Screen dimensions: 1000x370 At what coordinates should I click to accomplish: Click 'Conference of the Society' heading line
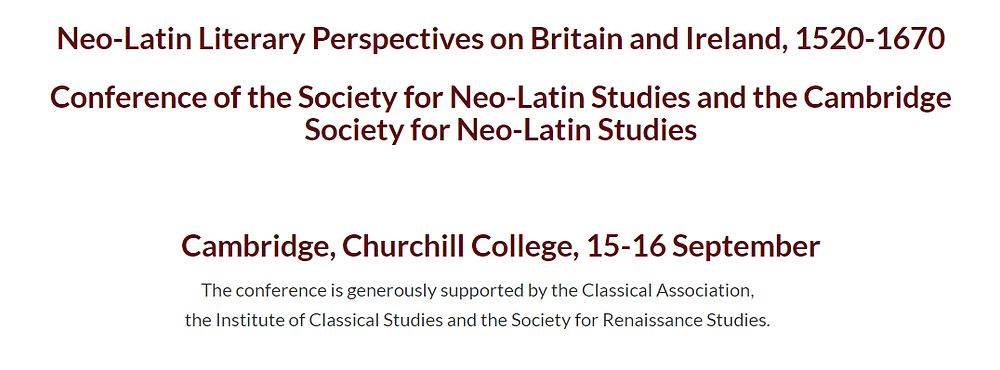[501, 98]
